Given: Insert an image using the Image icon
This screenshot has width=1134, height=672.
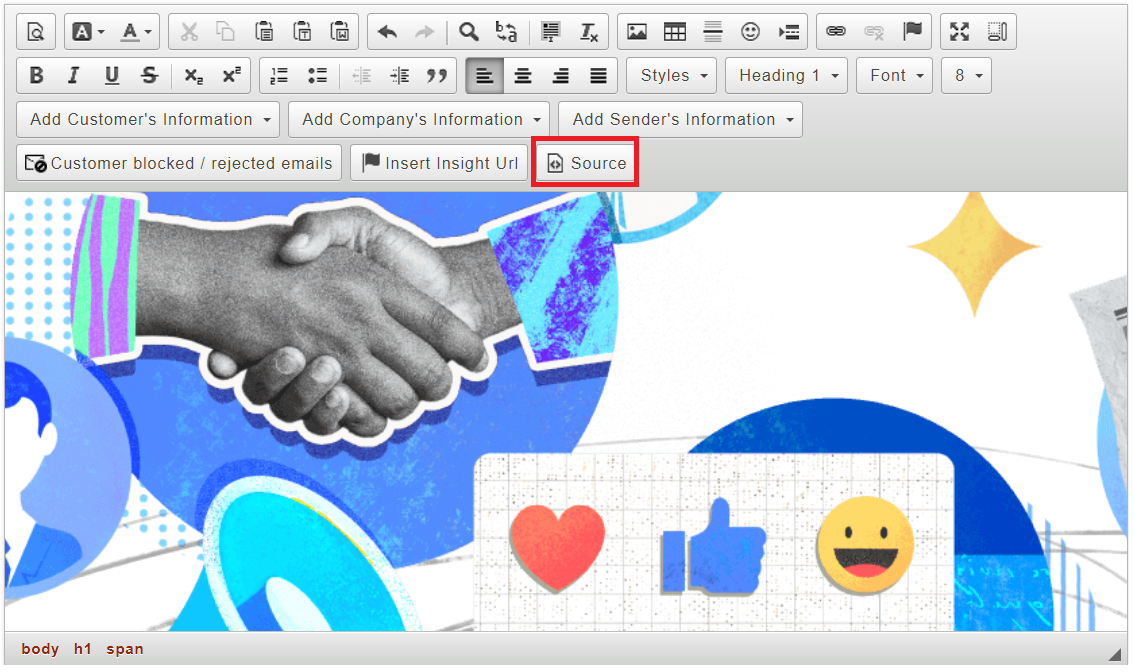Looking at the screenshot, I should (x=637, y=32).
